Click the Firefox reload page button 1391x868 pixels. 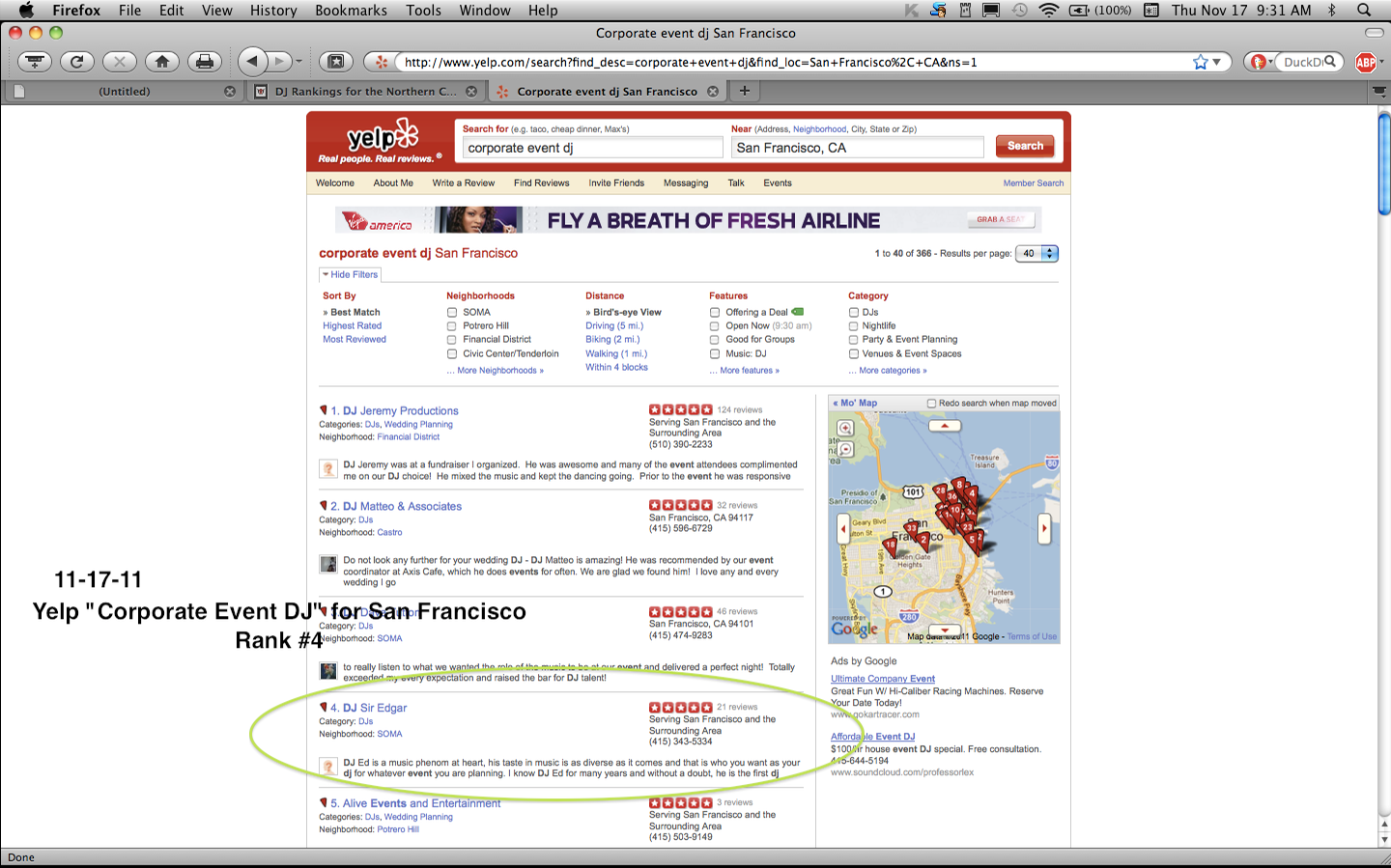[x=76, y=62]
